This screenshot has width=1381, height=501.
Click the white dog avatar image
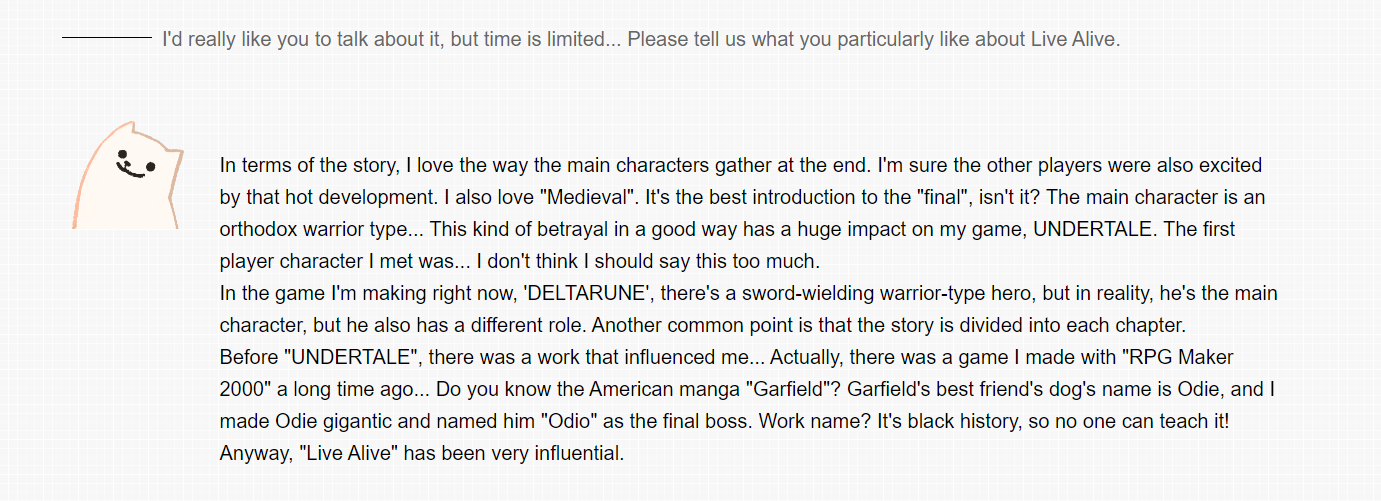(128, 175)
